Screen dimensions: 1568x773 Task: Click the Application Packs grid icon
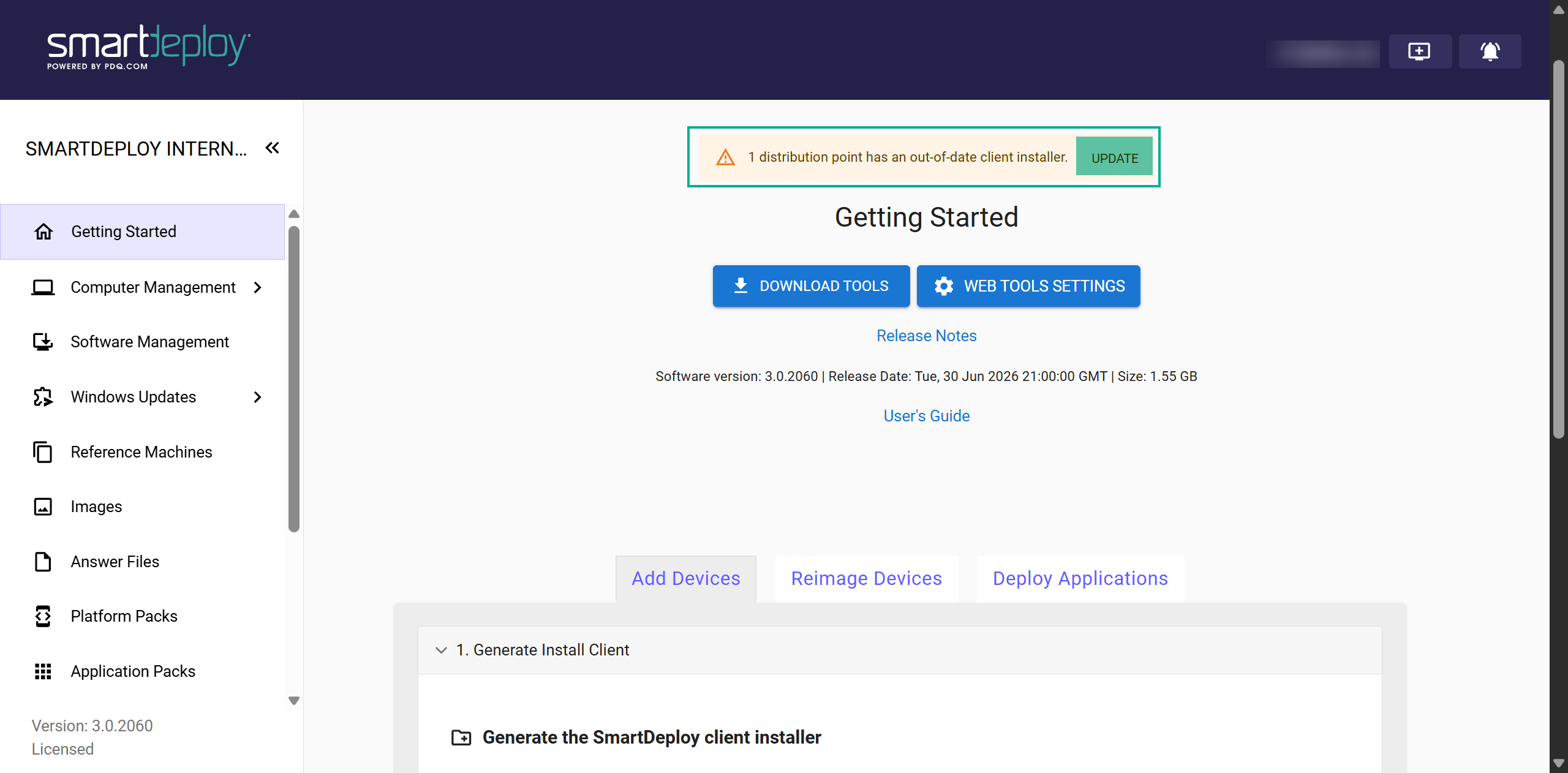coord(43,671)
